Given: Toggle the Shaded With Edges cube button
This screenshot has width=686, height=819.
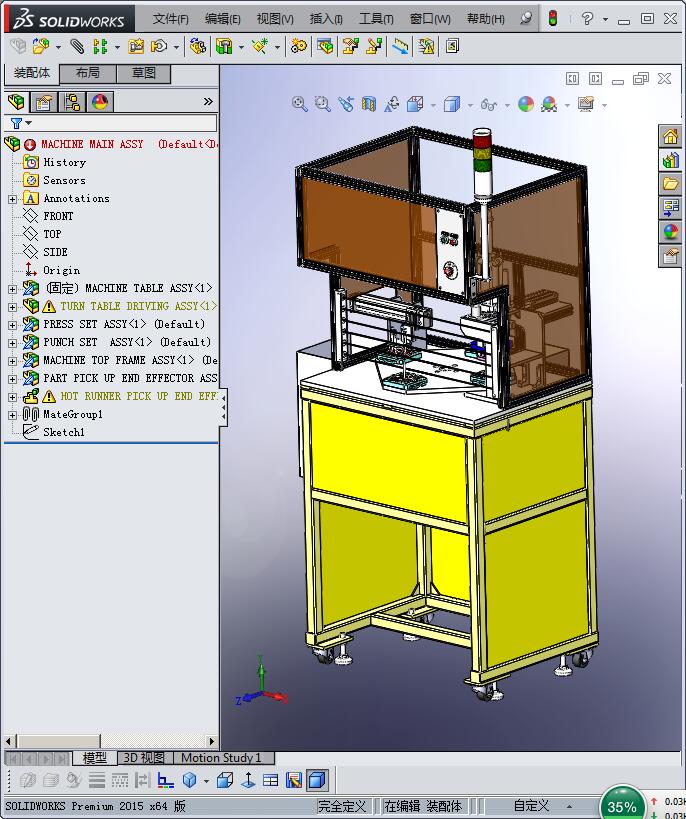Looking at the screenshot, I should tap(318, 780).
